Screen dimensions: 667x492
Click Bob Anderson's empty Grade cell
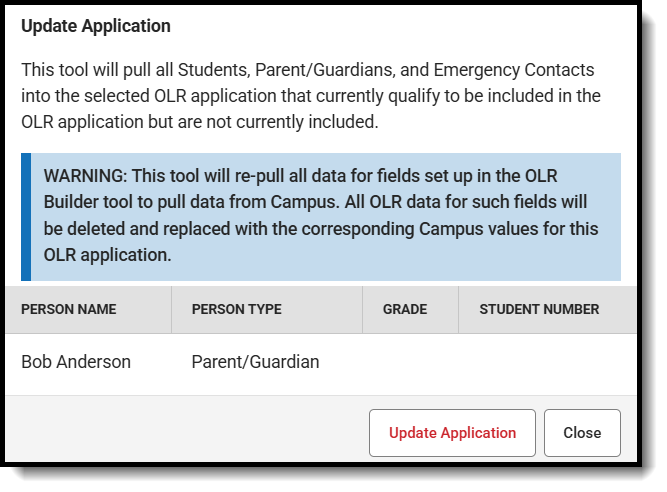click(x=410, y=362)
